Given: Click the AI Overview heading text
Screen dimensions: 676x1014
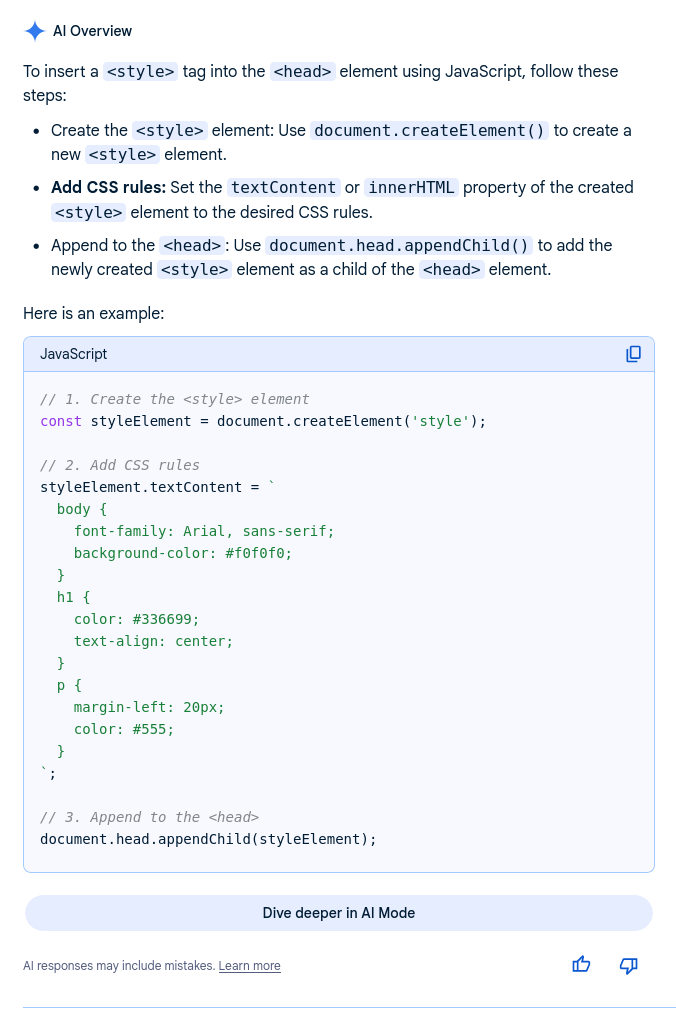Looking at the screenshot, I should pos(92,31).
